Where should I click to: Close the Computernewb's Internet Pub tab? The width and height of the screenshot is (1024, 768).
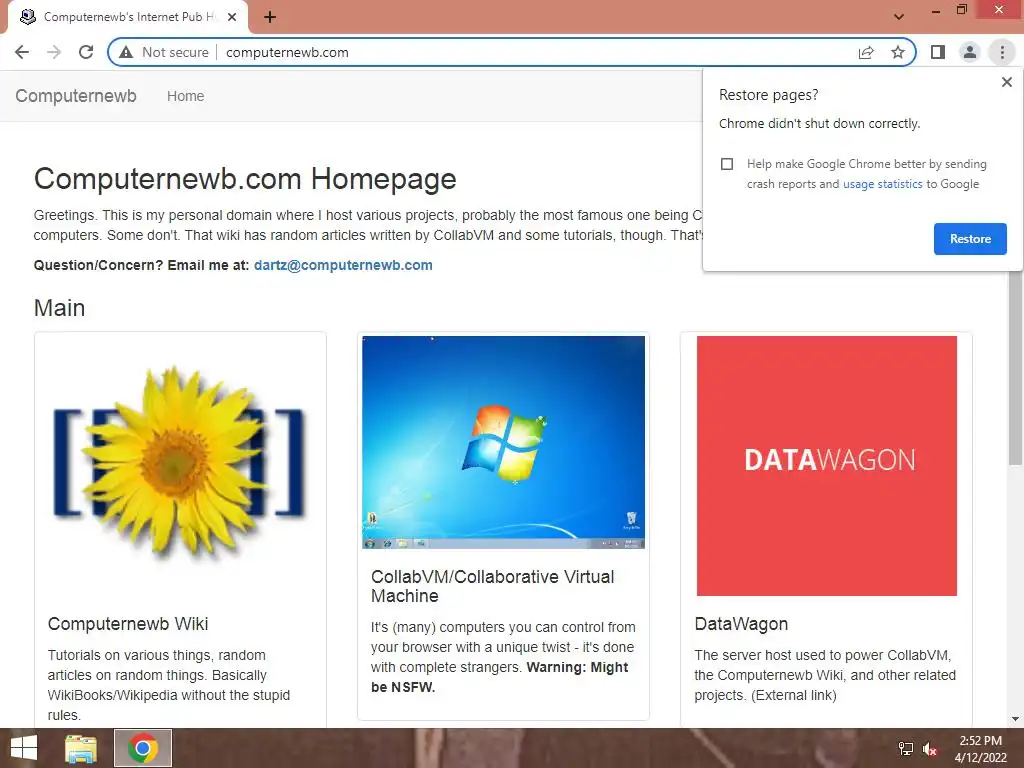coord(232,17)
